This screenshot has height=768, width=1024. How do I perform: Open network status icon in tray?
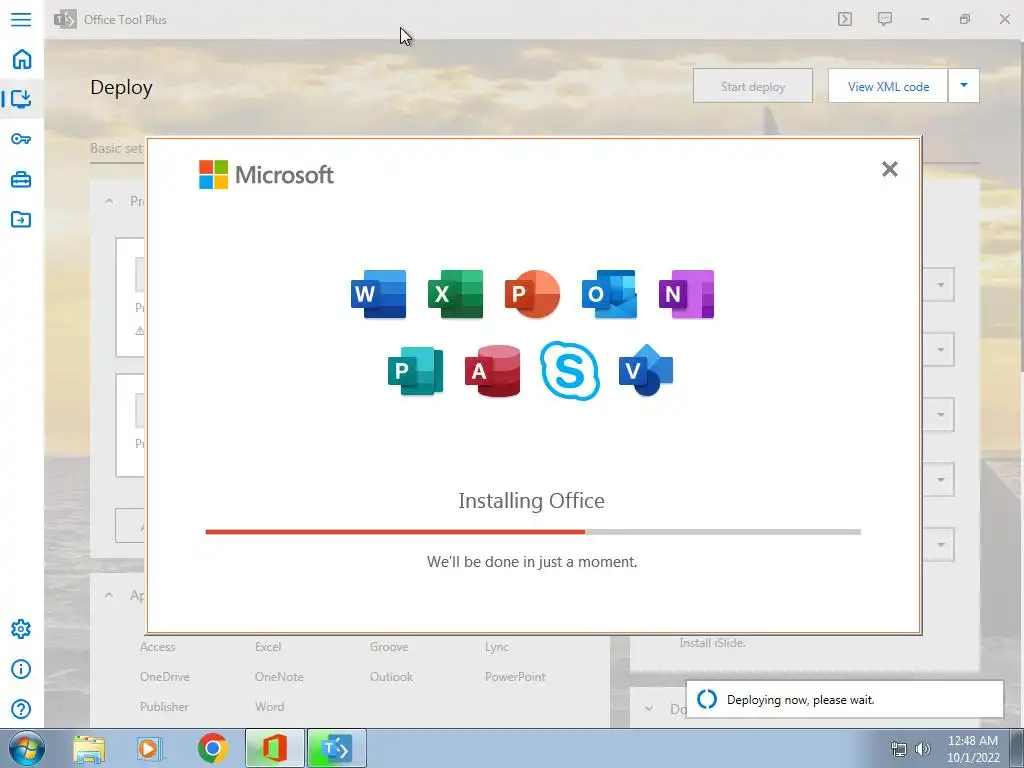coord(899,749)
